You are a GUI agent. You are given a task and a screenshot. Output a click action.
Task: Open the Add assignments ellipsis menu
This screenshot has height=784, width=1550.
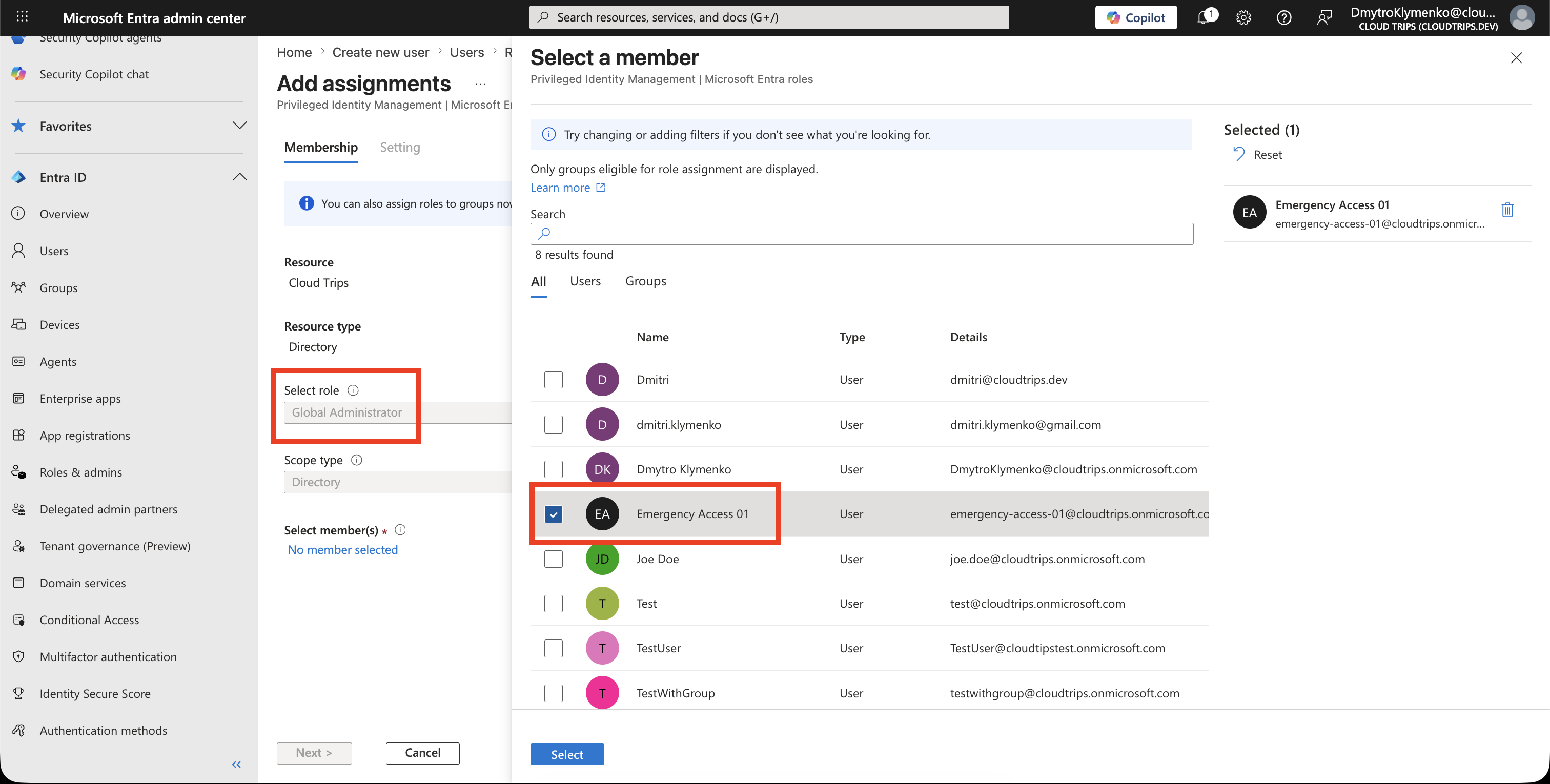480,84
